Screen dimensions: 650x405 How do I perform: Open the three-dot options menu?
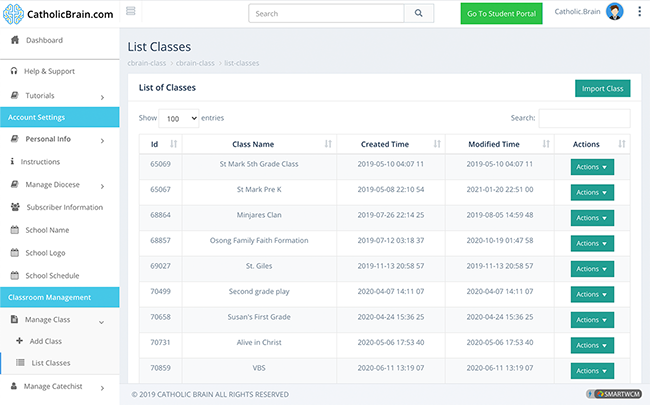(x=639, y=12)
